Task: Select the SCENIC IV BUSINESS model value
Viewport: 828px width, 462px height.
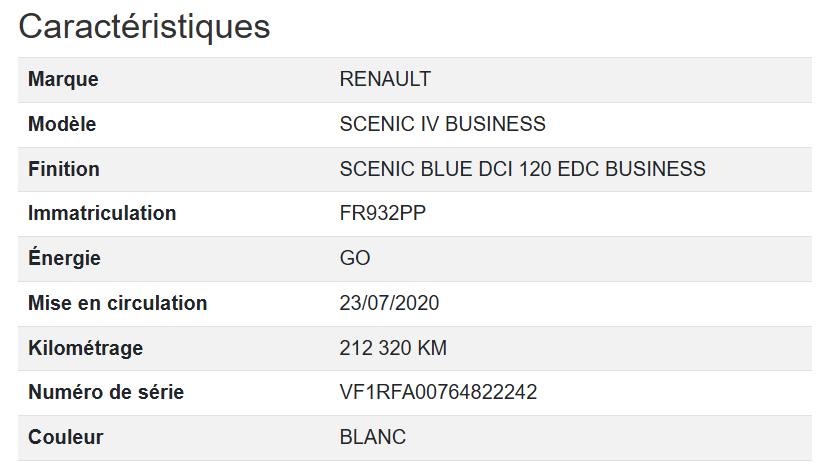Action: 442,125
